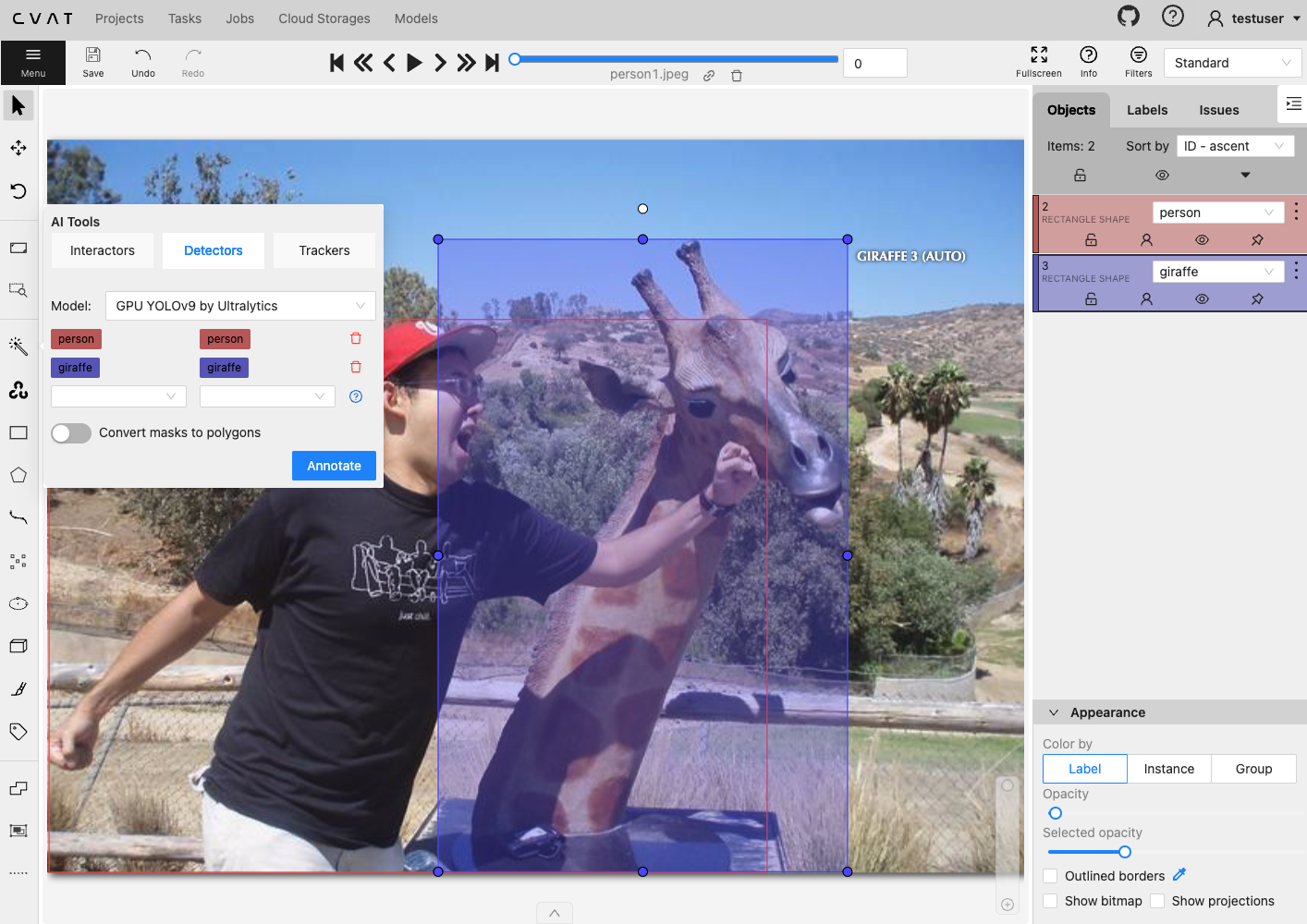Select the draw points tool
1307x924 pixels.
coord(18,561)
